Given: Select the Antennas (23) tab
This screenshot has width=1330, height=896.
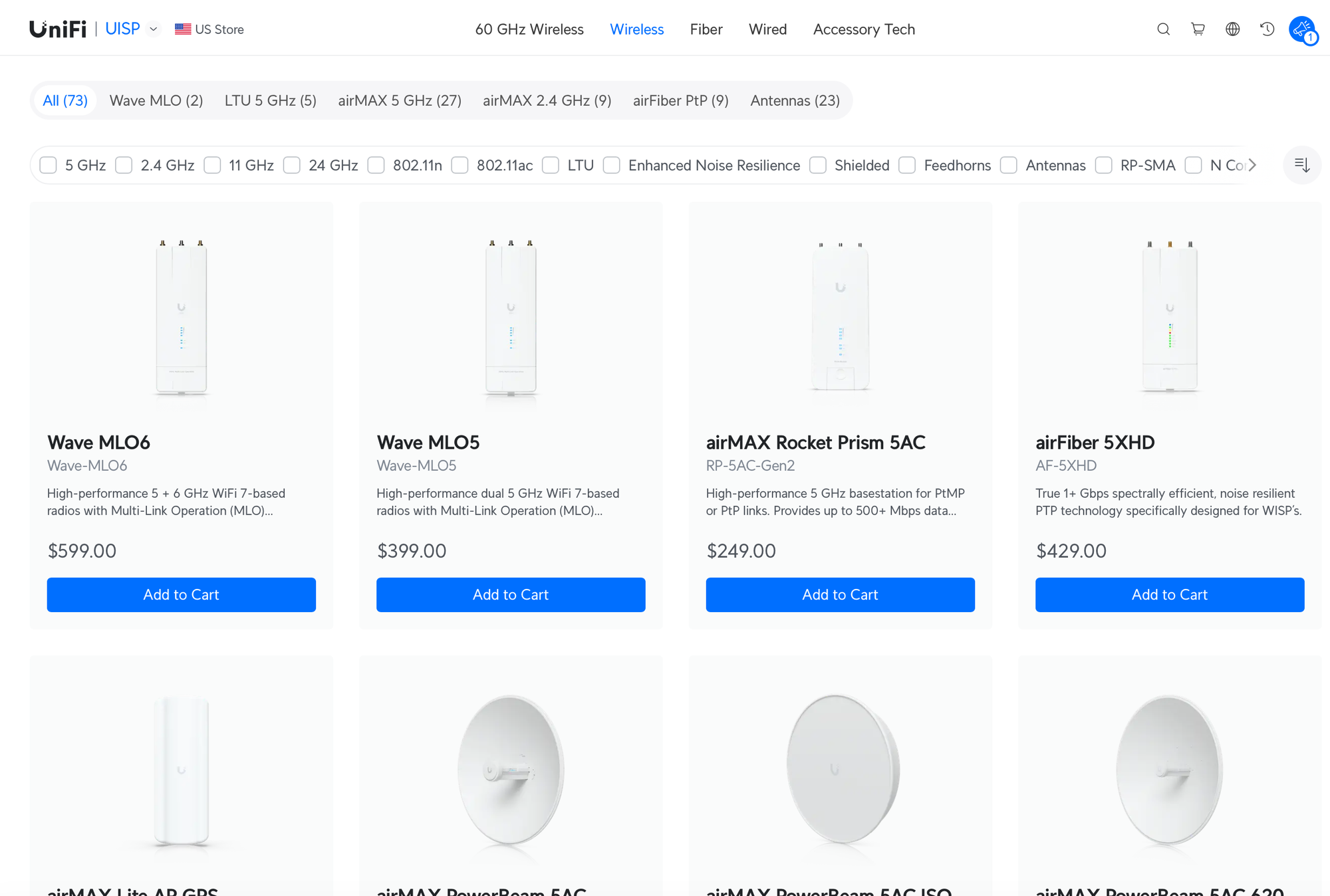Looking at the screenshot, I should click(x=795, y=100).
